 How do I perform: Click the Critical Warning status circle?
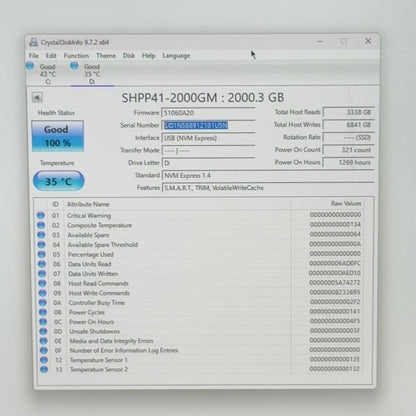[41, 215]
